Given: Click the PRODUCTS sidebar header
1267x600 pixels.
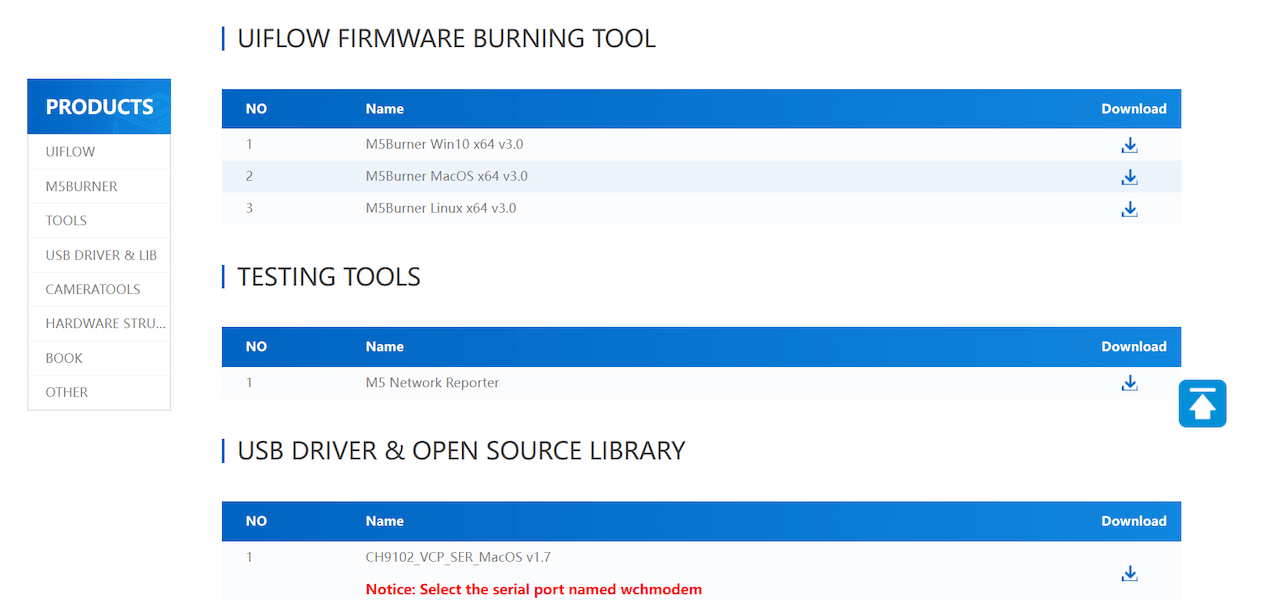Looking at the screenshot, I should point(99,107).
